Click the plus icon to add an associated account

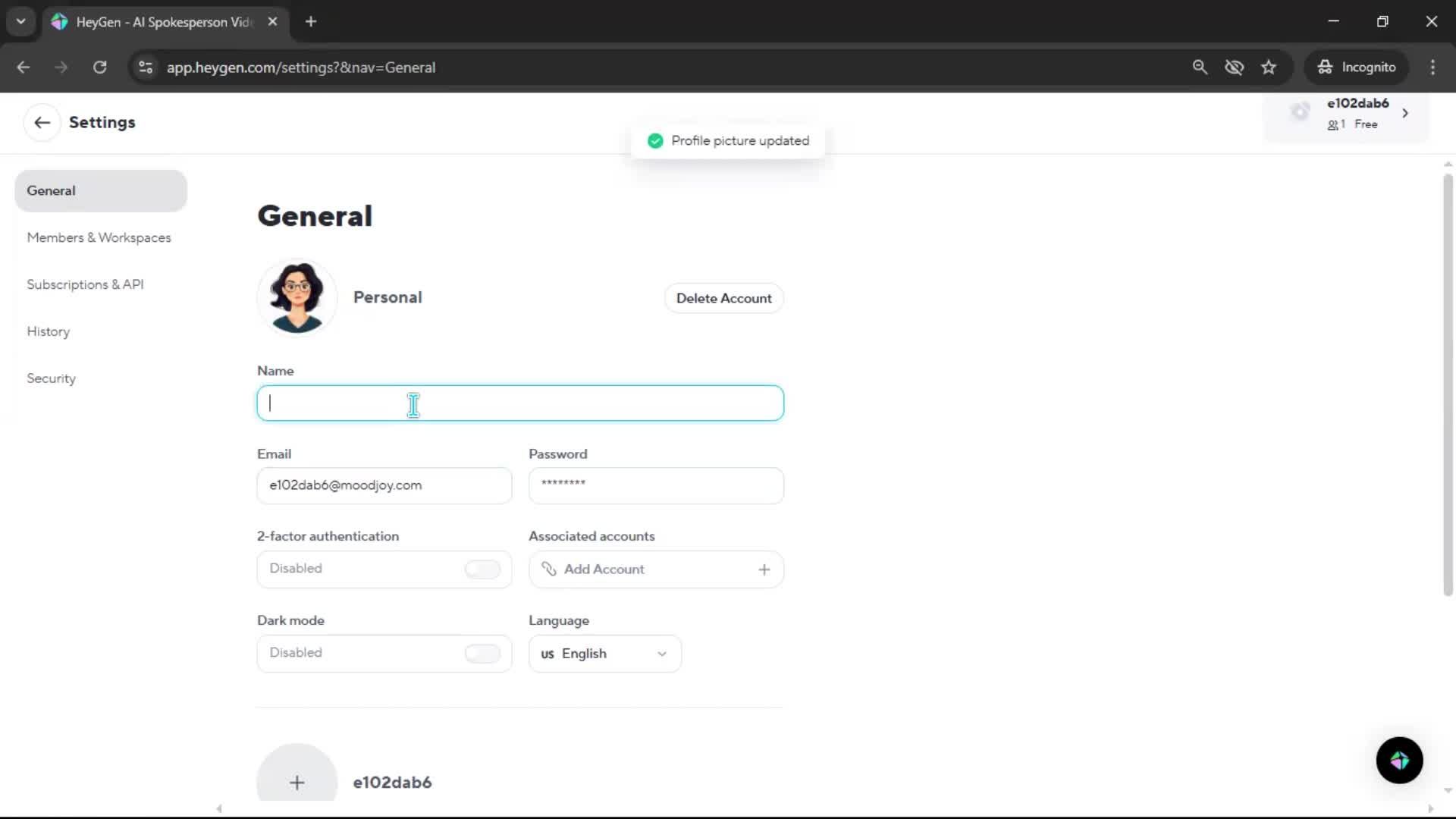click(764, 570)
